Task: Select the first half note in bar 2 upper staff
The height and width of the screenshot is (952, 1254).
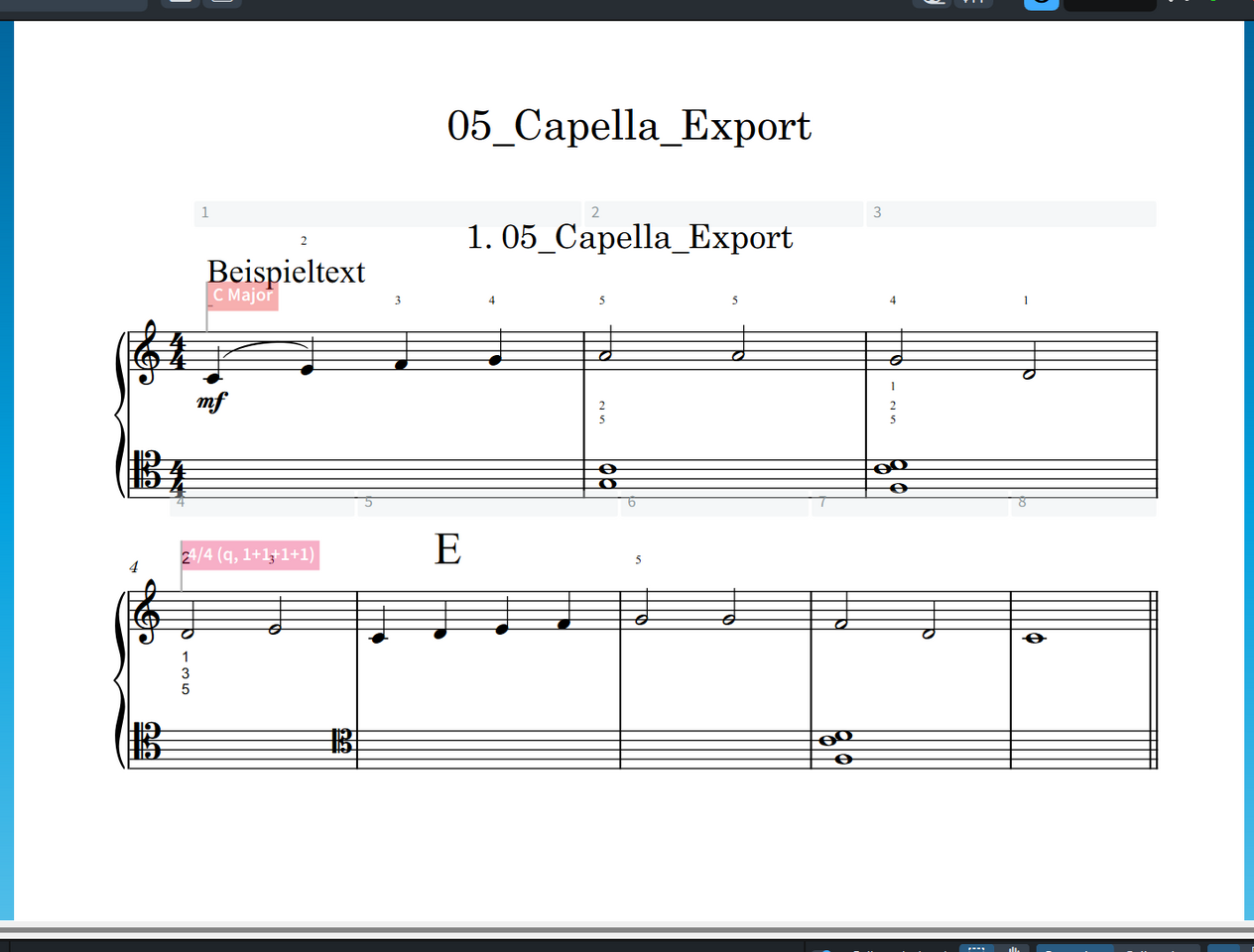Action: (605, 355)
